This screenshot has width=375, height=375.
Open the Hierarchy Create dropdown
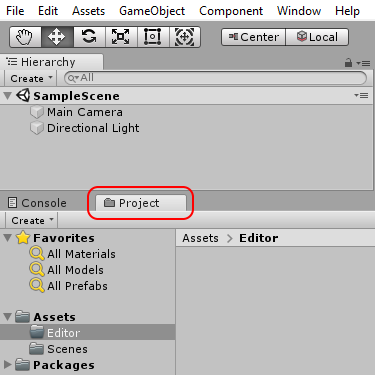tap(32, 78)
